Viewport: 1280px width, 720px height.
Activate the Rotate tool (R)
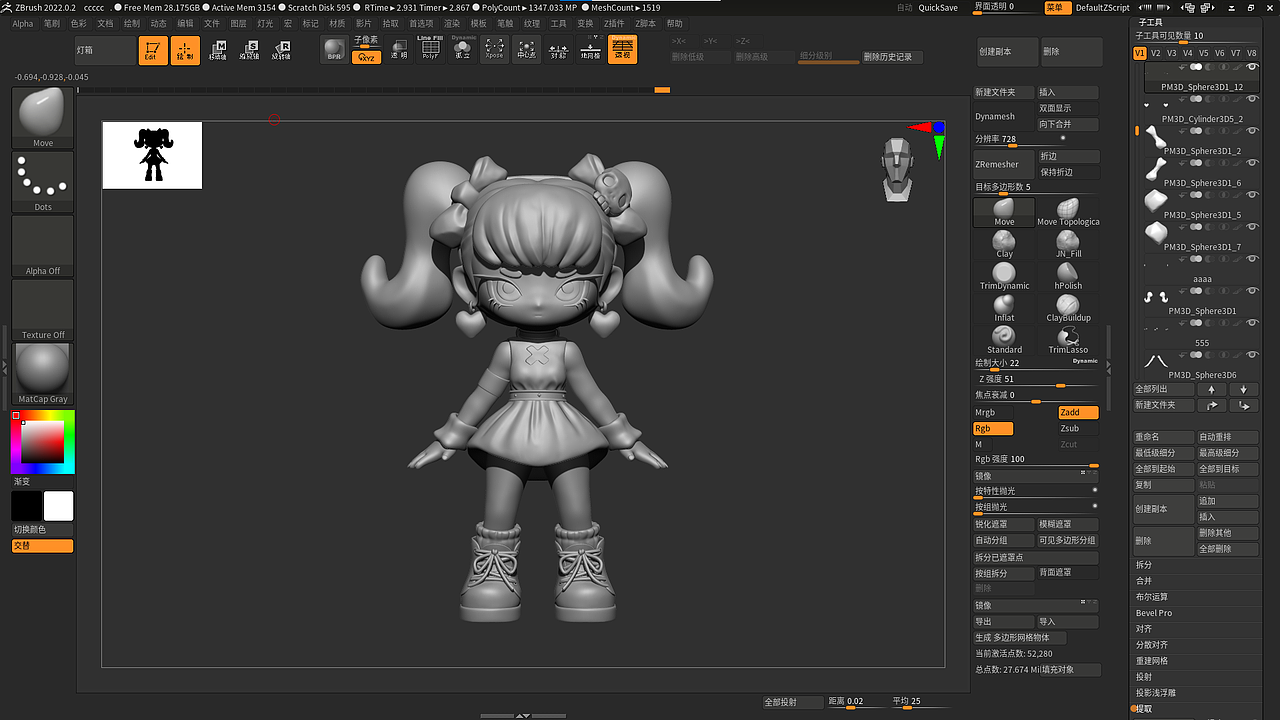tap(282, 50)
